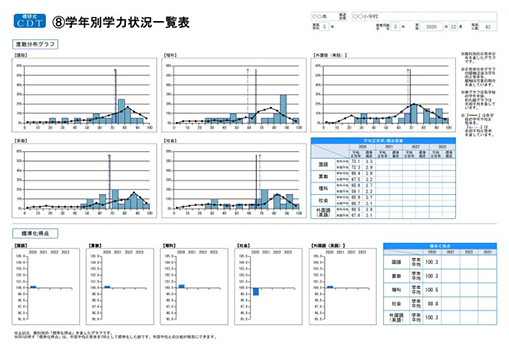
Task: Click the 外国語（英語） frequency distribution chart
Action: [x=383, y=95]
